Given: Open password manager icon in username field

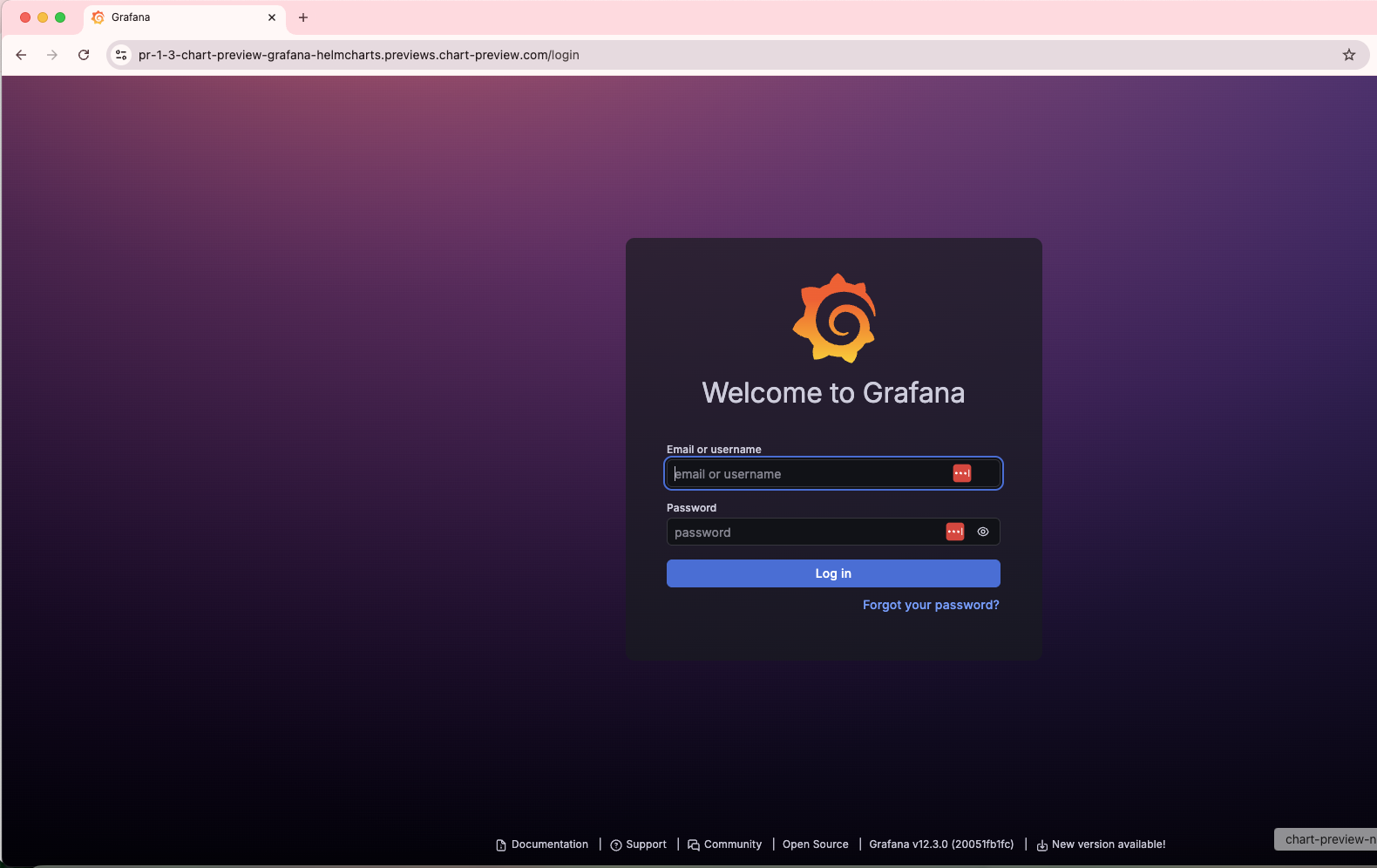Looking at the screenshot, I should click(x=961, y=473).
